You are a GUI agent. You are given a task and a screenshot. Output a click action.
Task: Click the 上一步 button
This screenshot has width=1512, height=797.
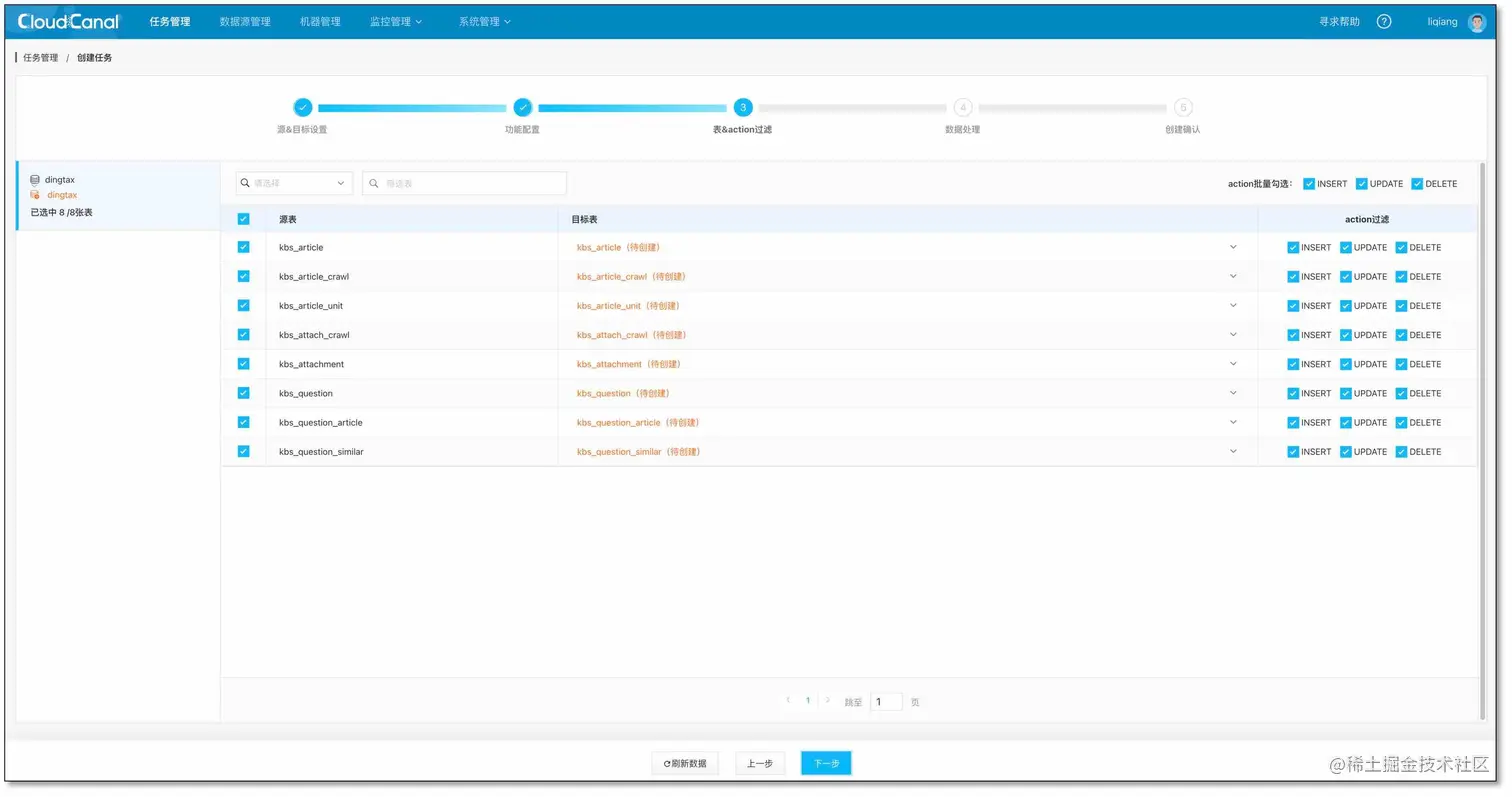pos(760,763)
